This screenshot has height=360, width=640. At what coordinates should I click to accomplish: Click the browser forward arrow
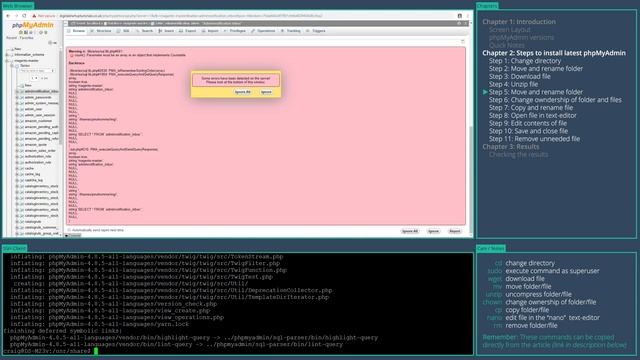16,16
